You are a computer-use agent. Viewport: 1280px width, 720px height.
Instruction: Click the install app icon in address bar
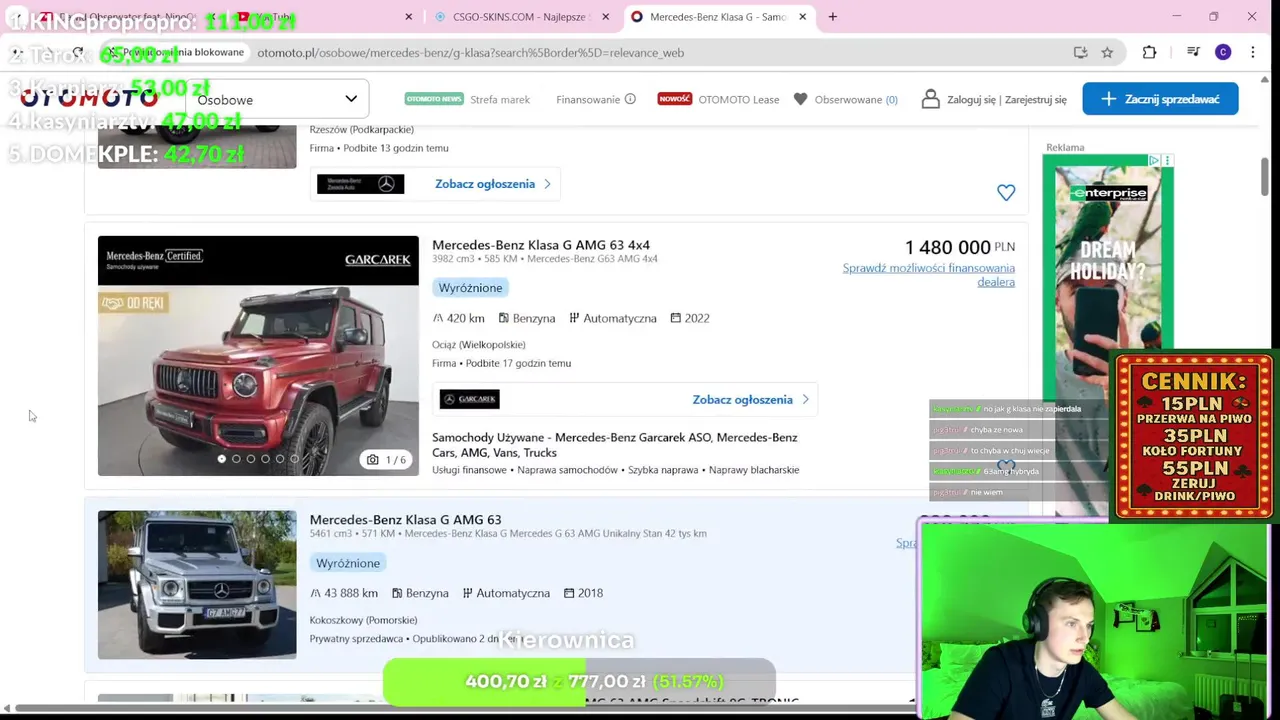(1080, 52)
